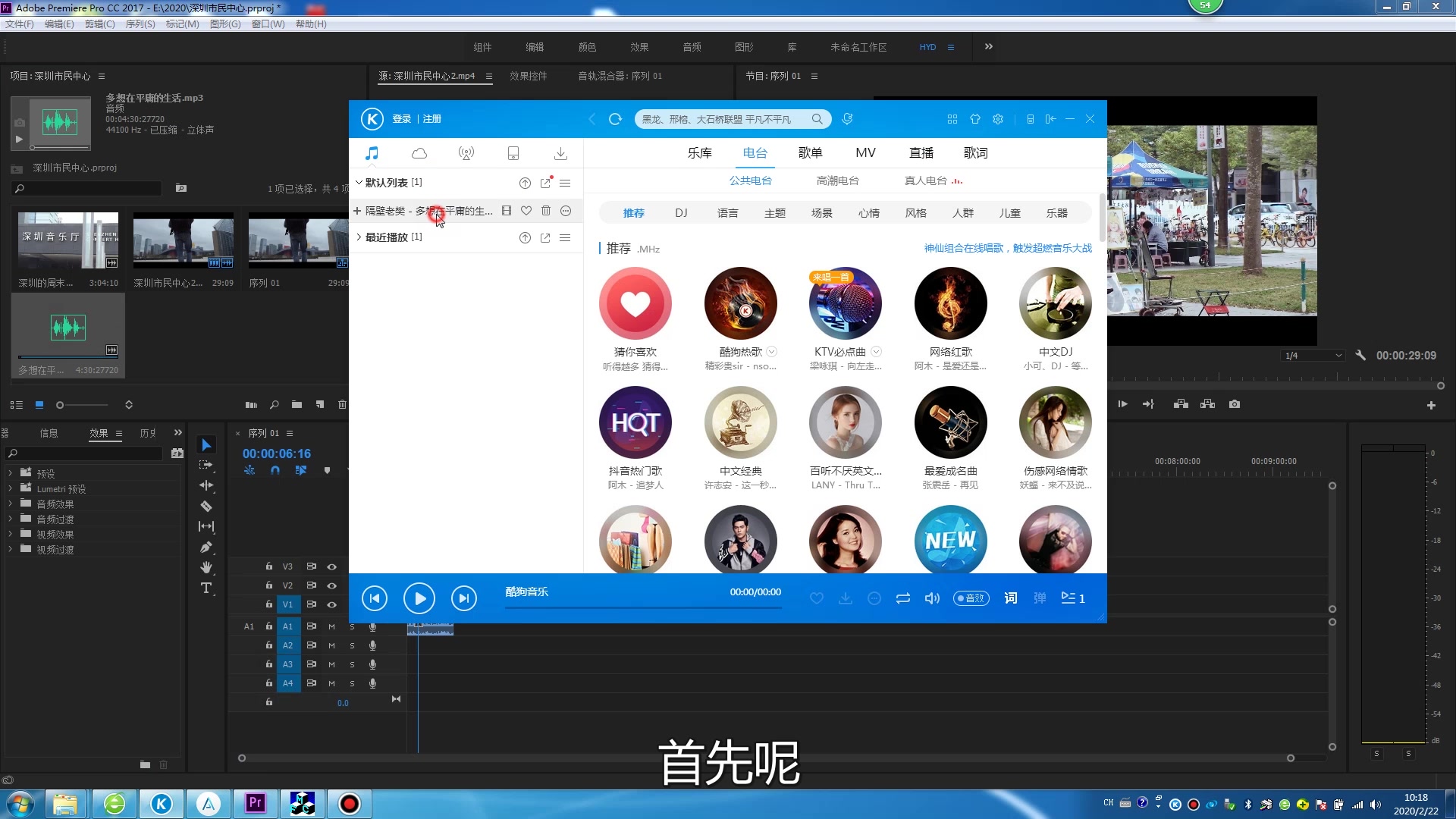Open KuGou settings gear icon

click(998, 119)
